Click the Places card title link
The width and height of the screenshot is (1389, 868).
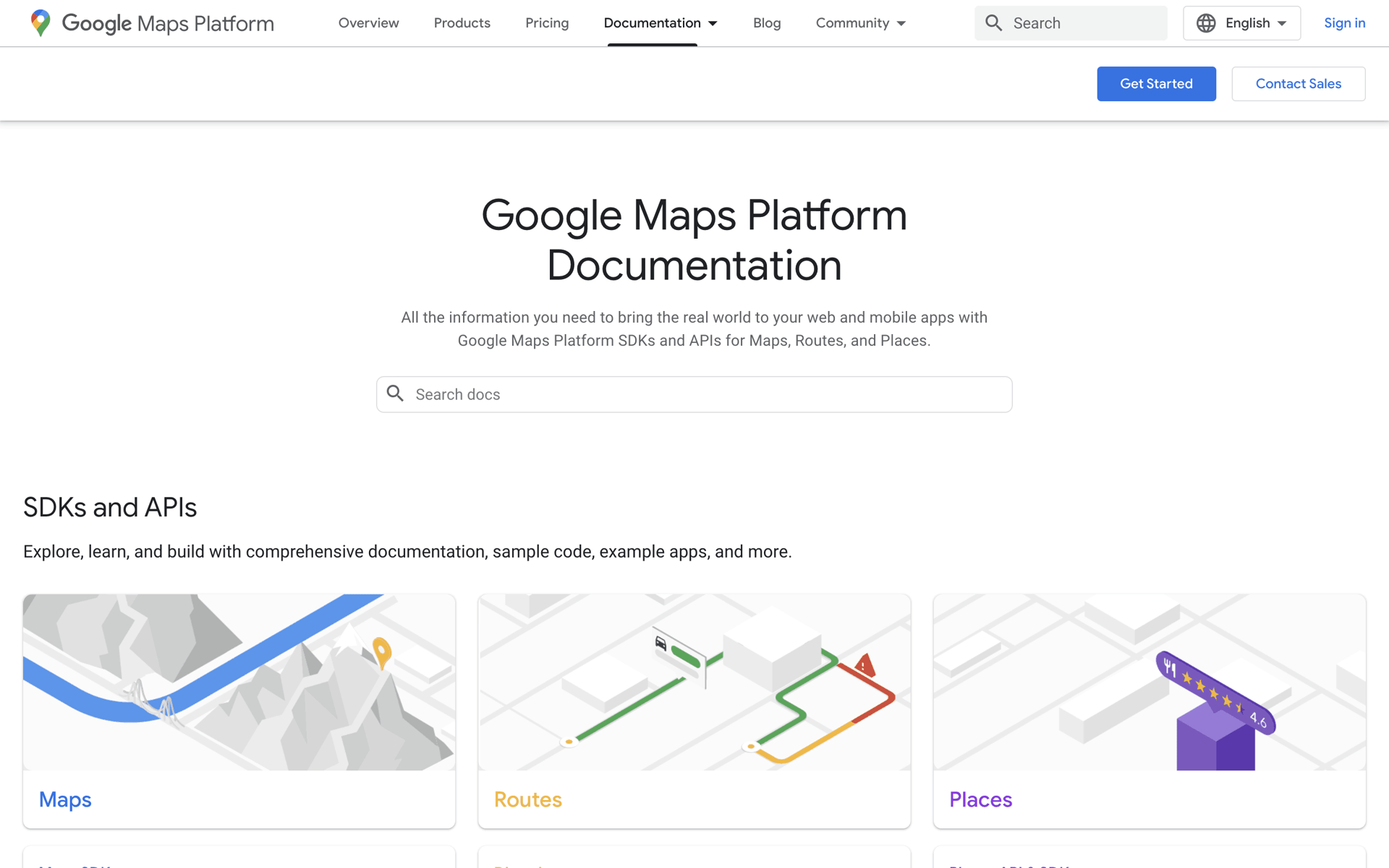tap(980, 799)
